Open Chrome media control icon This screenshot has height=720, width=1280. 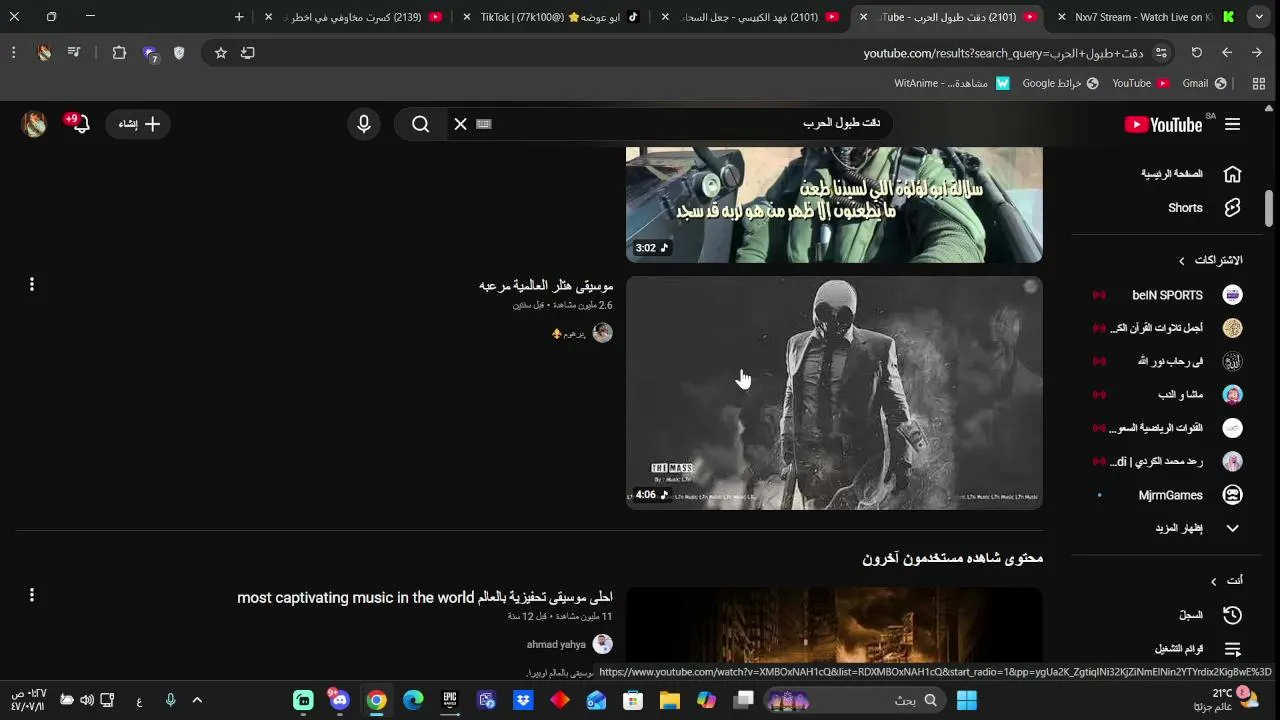click(x=75, y=53)
